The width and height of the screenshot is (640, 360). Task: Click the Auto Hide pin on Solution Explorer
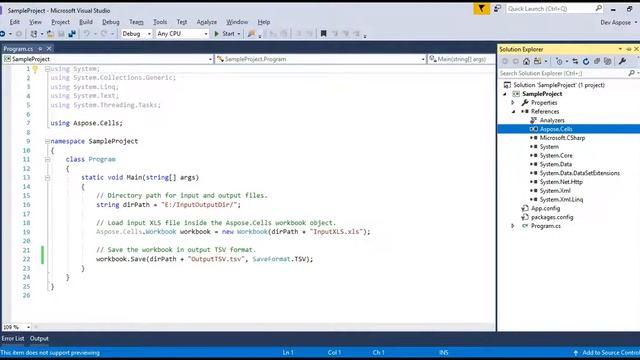click(629, 49)
